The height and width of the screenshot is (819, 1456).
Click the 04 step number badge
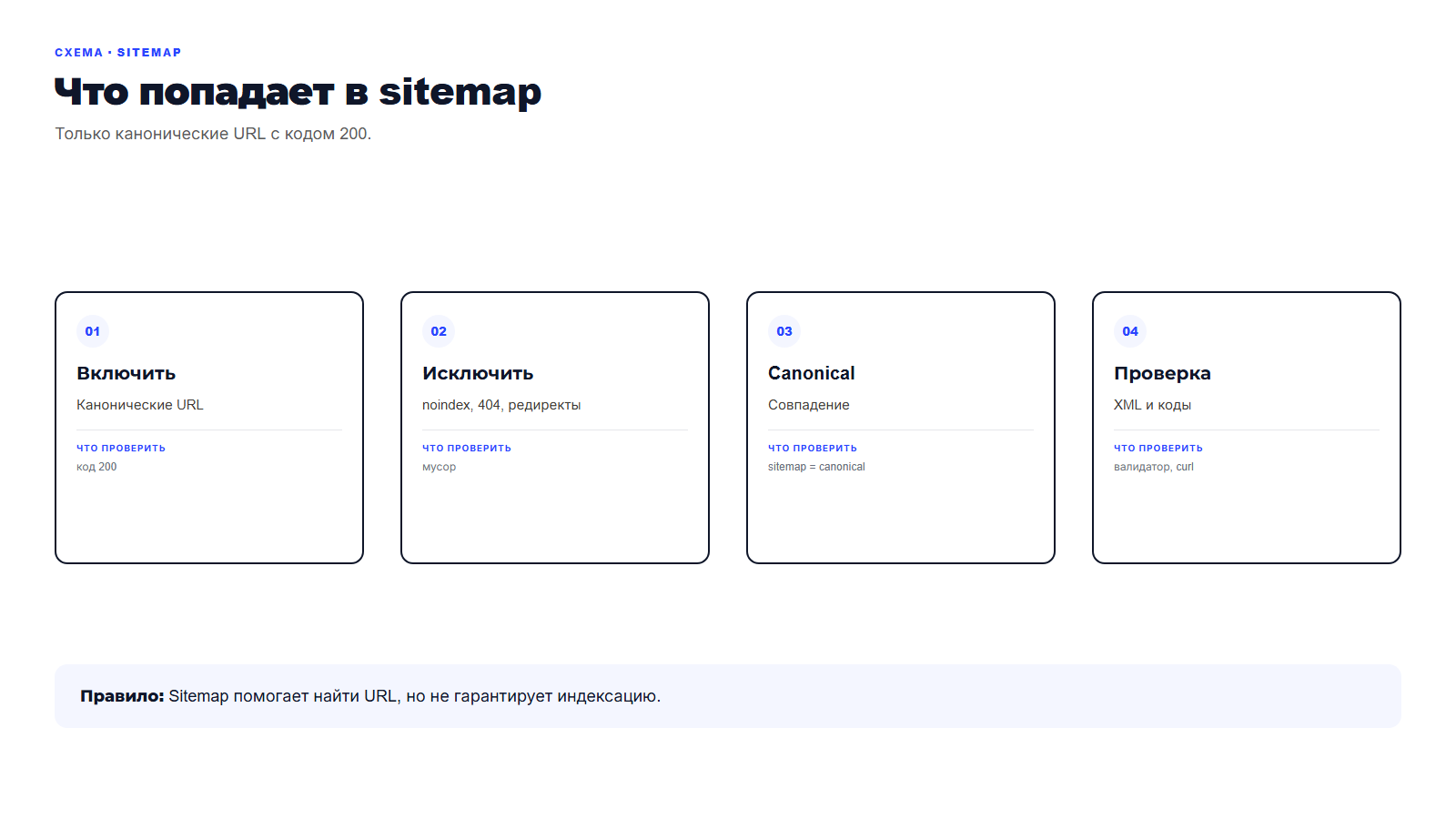(1130, 331)
